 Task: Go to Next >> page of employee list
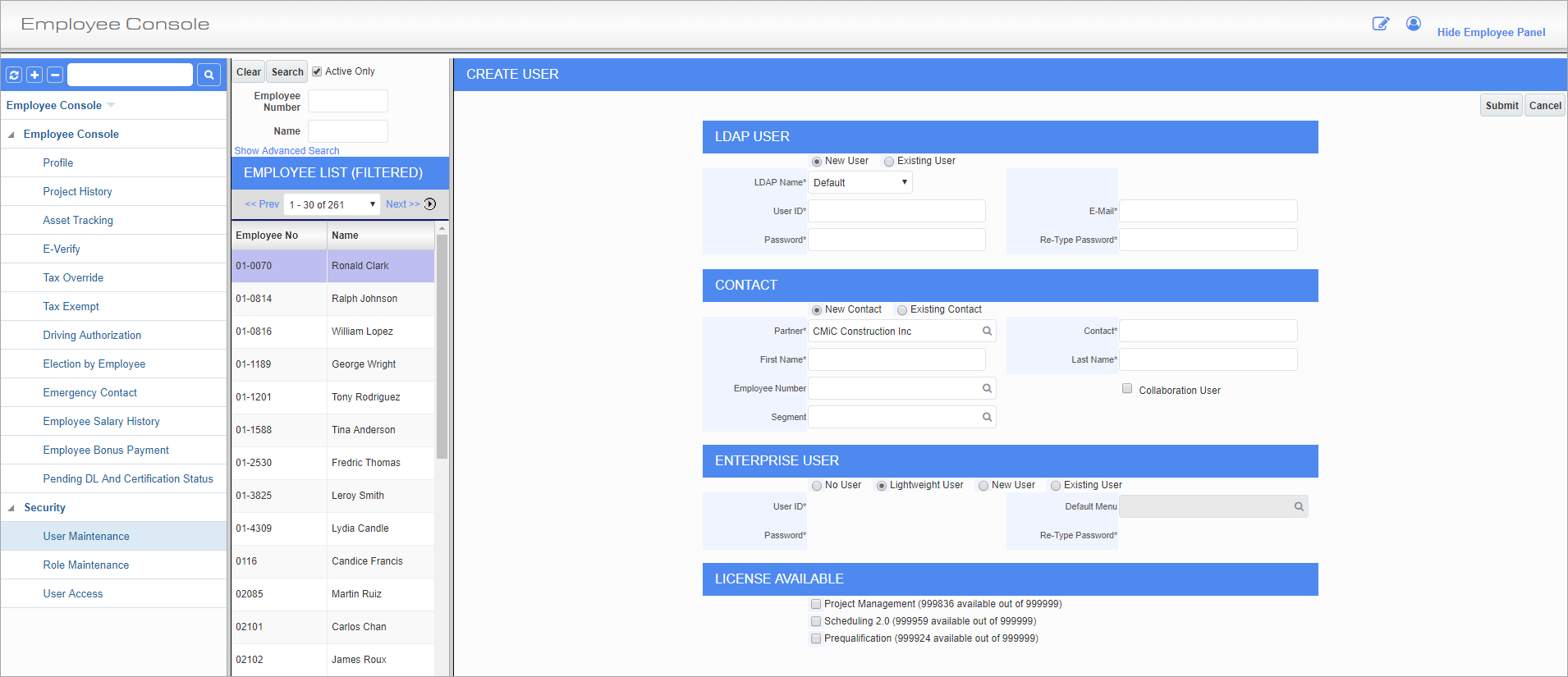point(402,204)
